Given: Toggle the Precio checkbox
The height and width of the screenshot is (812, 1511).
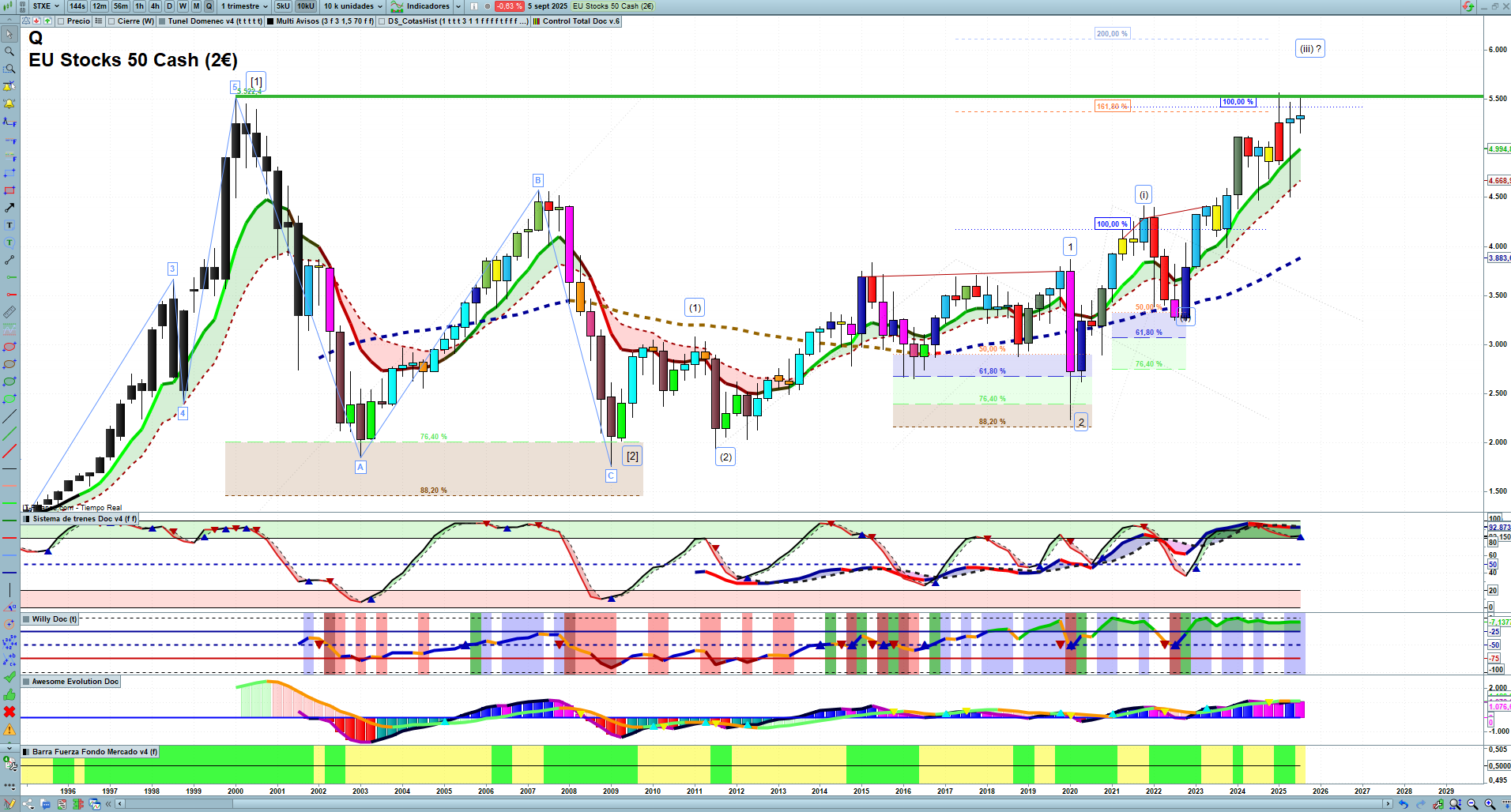Looking at the screenshot, I should pyautogui.click(x=62, y=21).
